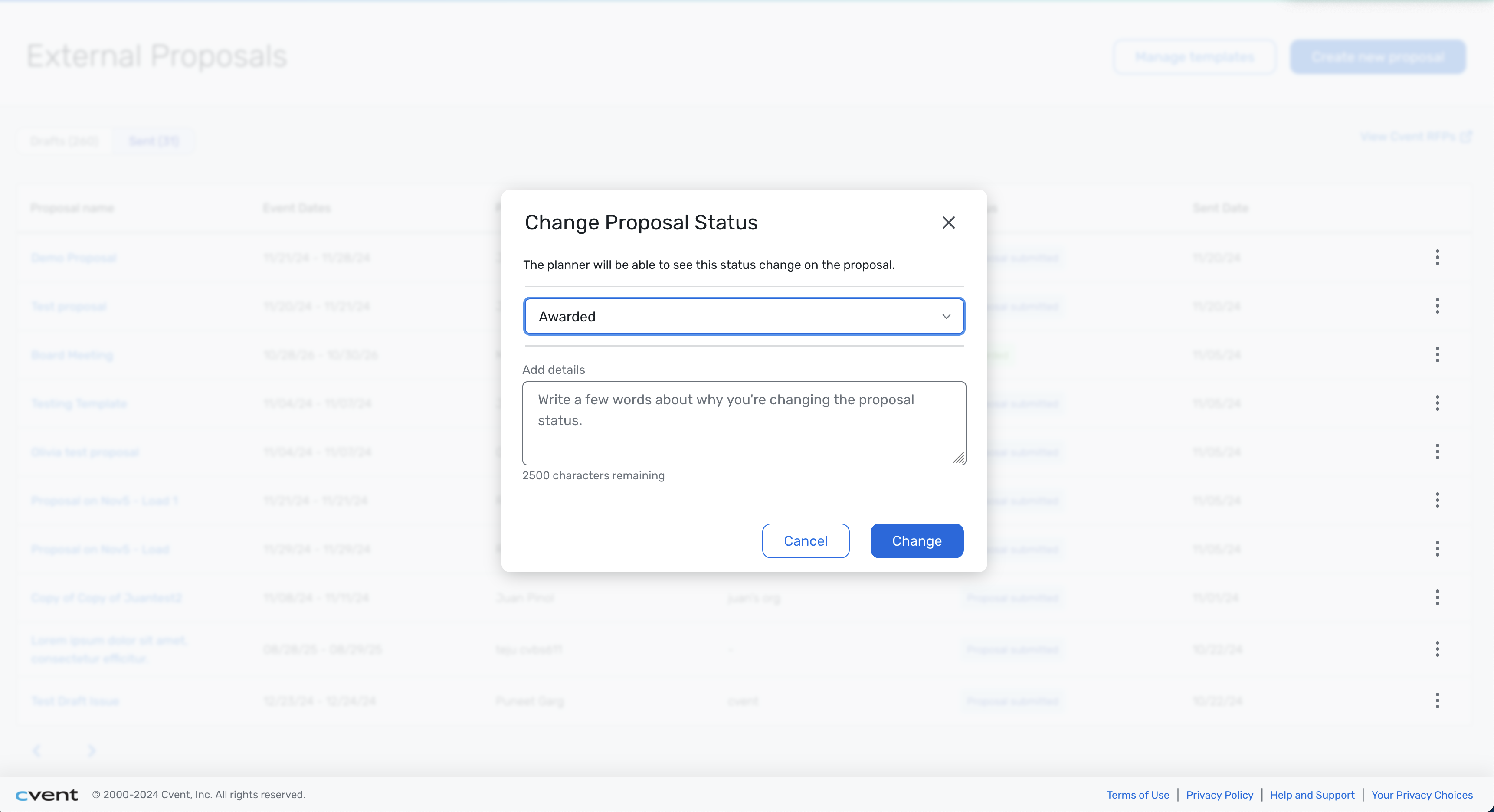Image resolution: width=1494 pixels, height=812 pixels.
Task: Open the Privacy Policy link
Action: [x=1219, y=795]
